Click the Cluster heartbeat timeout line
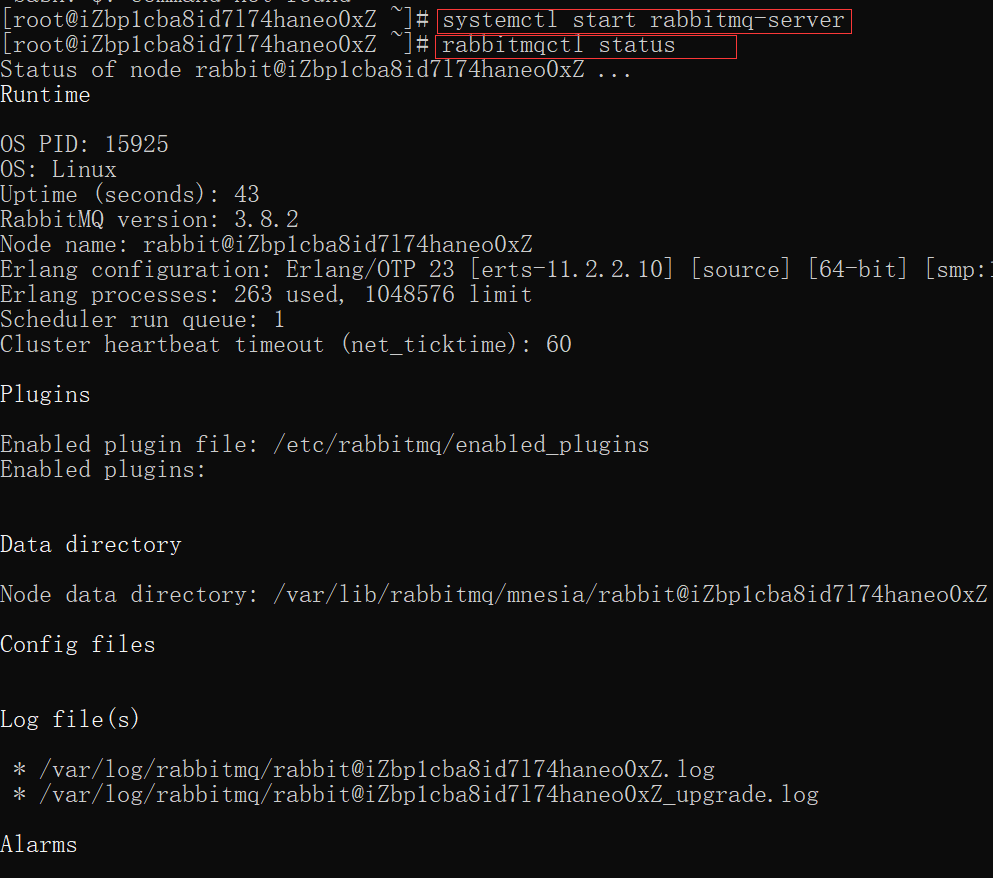This screenshot has width=993, height=878. pyautogui.click(x=286, y=345)
